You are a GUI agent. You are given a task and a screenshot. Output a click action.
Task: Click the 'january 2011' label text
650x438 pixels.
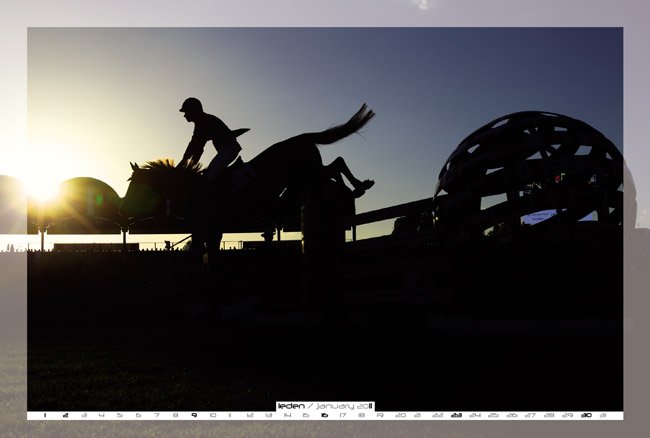(x=344, y=406)
